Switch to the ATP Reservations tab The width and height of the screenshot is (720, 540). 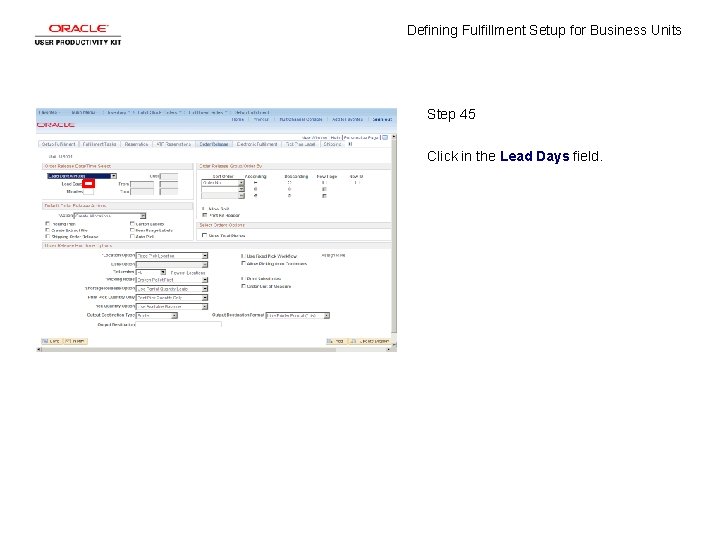pos(174,144)
